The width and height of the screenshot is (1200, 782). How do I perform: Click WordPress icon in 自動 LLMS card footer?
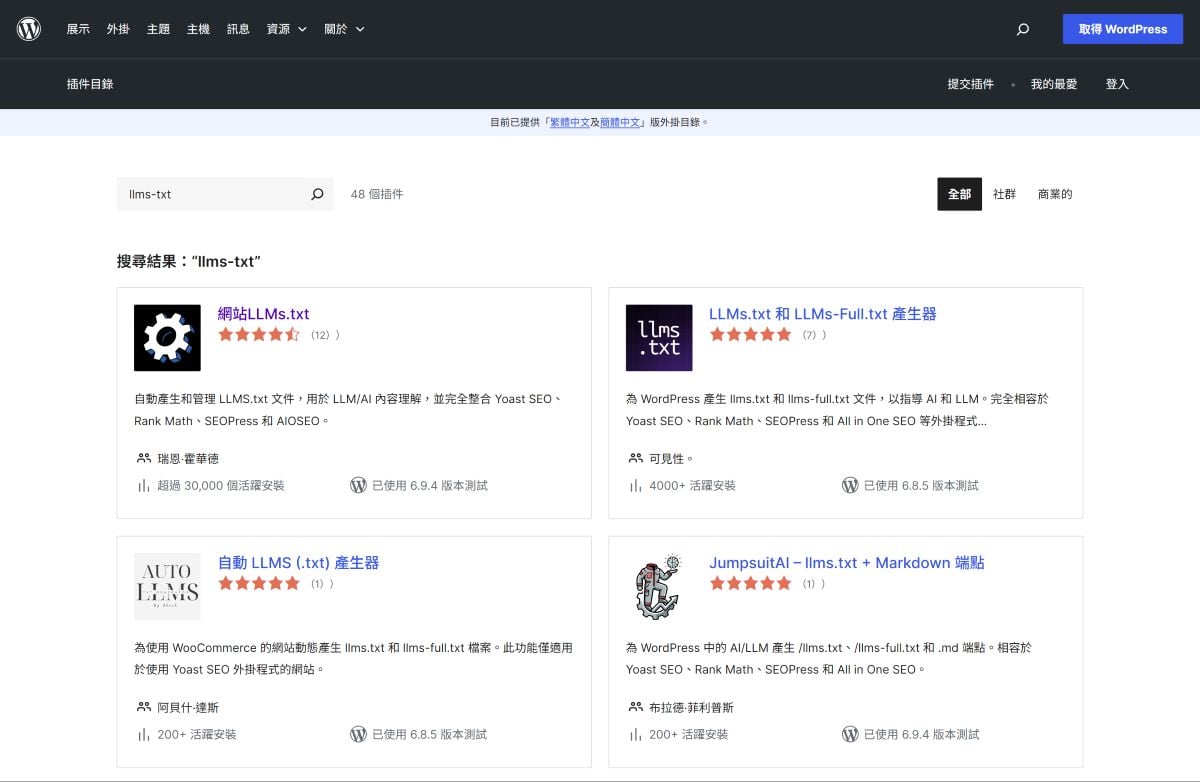click(x=358, y=734)
